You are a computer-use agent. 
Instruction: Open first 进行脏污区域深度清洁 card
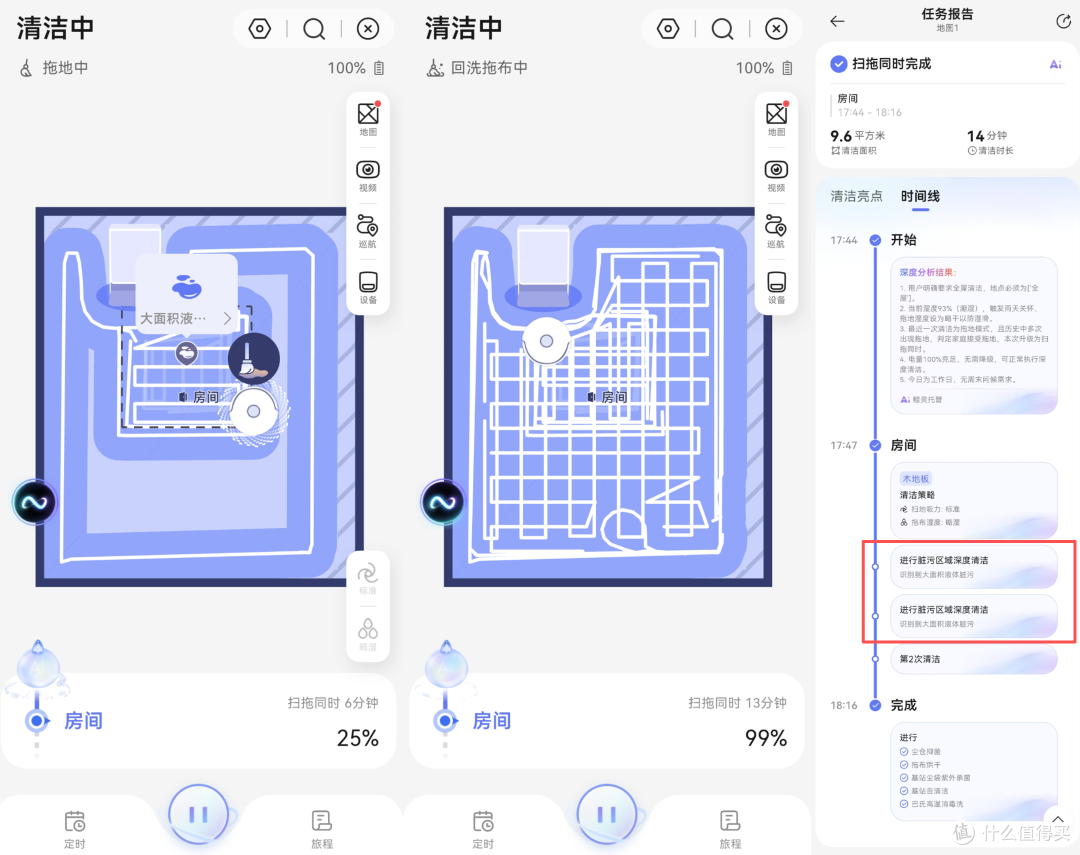(974, 566)
